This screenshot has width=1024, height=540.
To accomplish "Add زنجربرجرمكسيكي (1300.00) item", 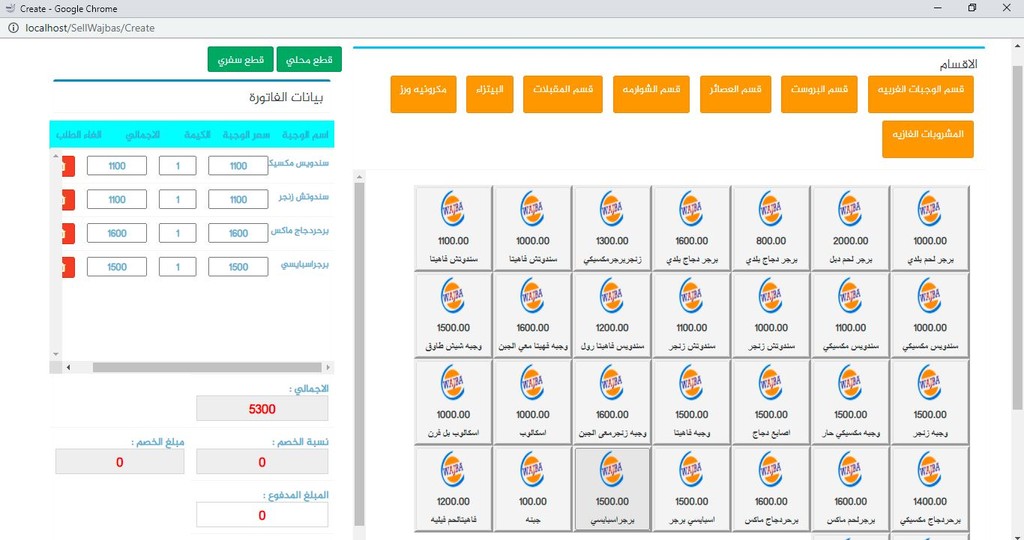I will pos(611,228).
